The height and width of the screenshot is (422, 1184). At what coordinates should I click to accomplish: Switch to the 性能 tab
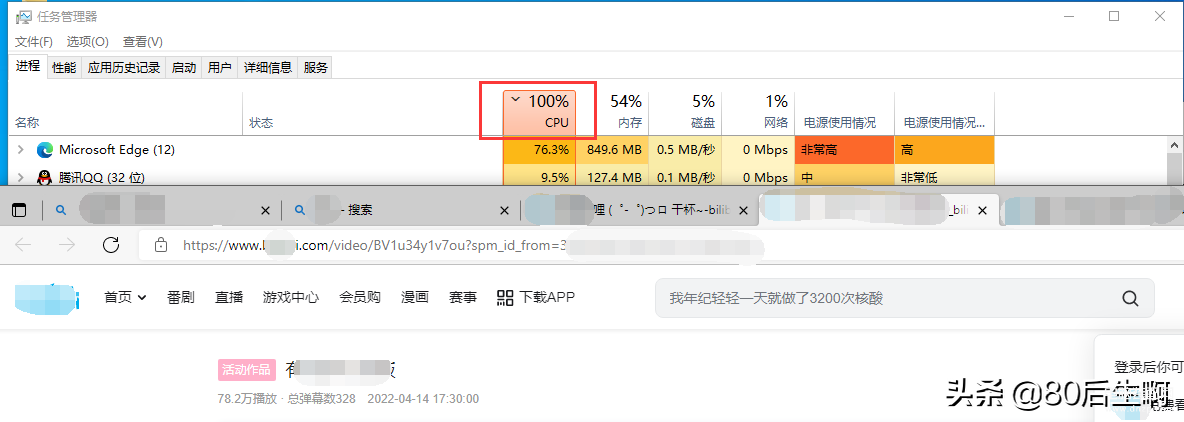click(64, 67)
